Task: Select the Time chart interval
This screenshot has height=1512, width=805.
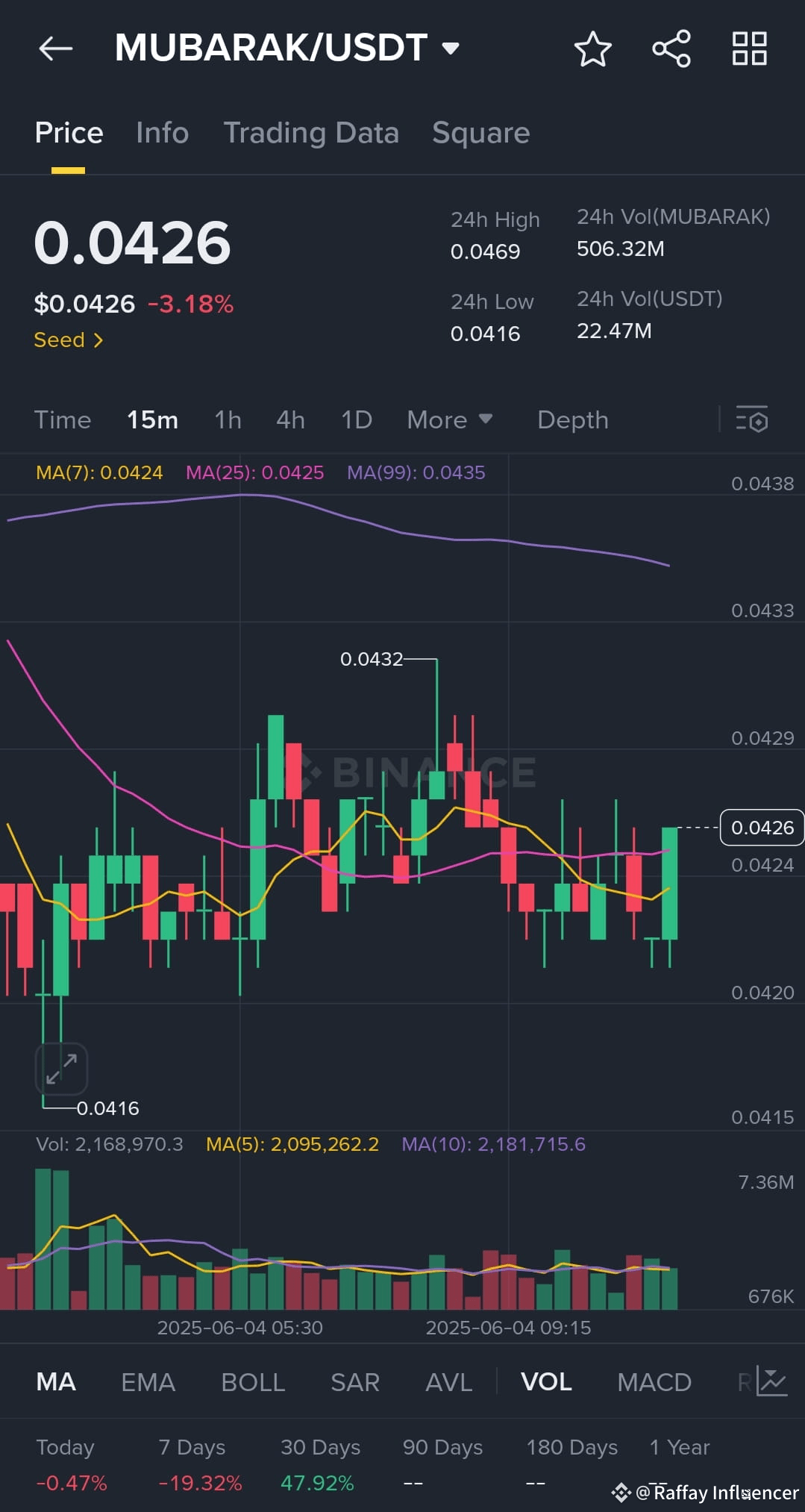Action: click(x=63, y=419)
